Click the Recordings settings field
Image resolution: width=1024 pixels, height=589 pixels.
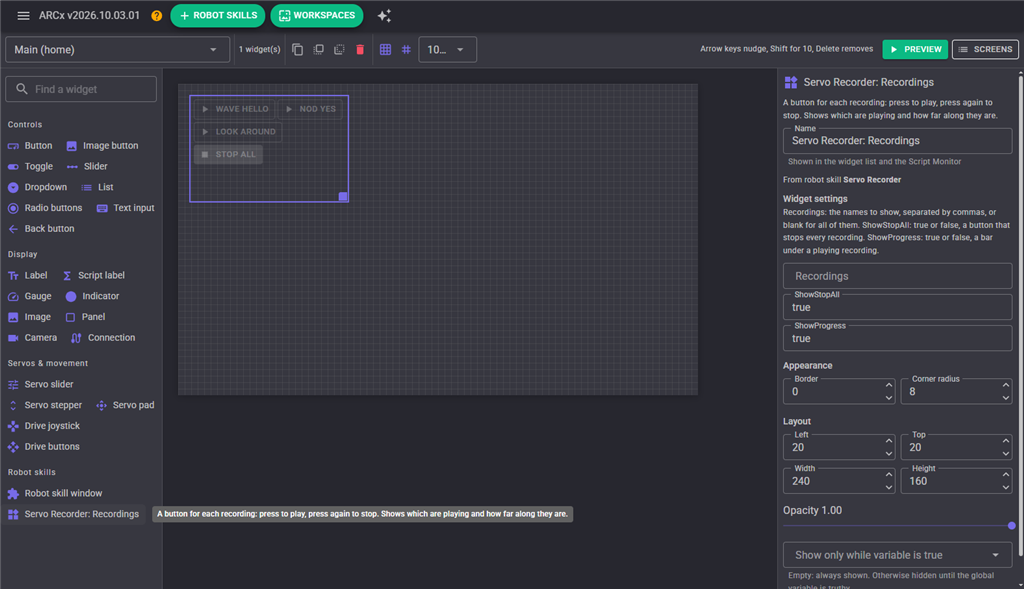coord(897,276)
